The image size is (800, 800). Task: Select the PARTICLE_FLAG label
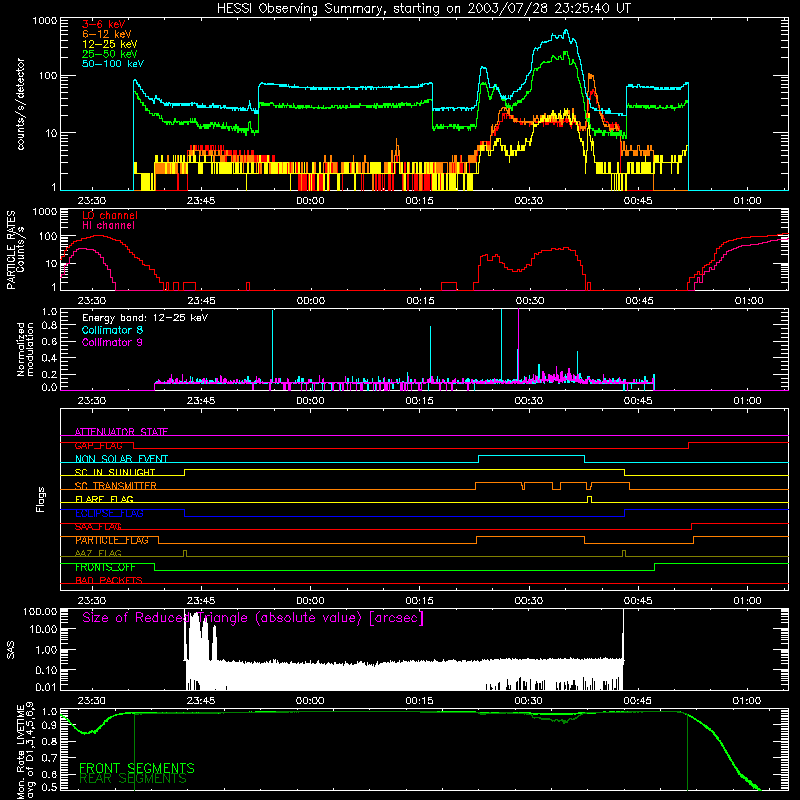click(112, 540)
